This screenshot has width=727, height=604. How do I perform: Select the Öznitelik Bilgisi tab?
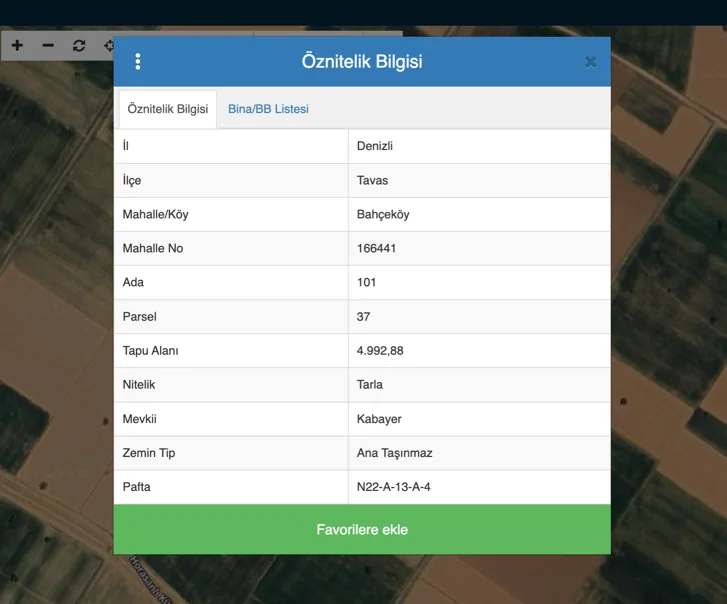pyautogui.click(x=168, y=109)
